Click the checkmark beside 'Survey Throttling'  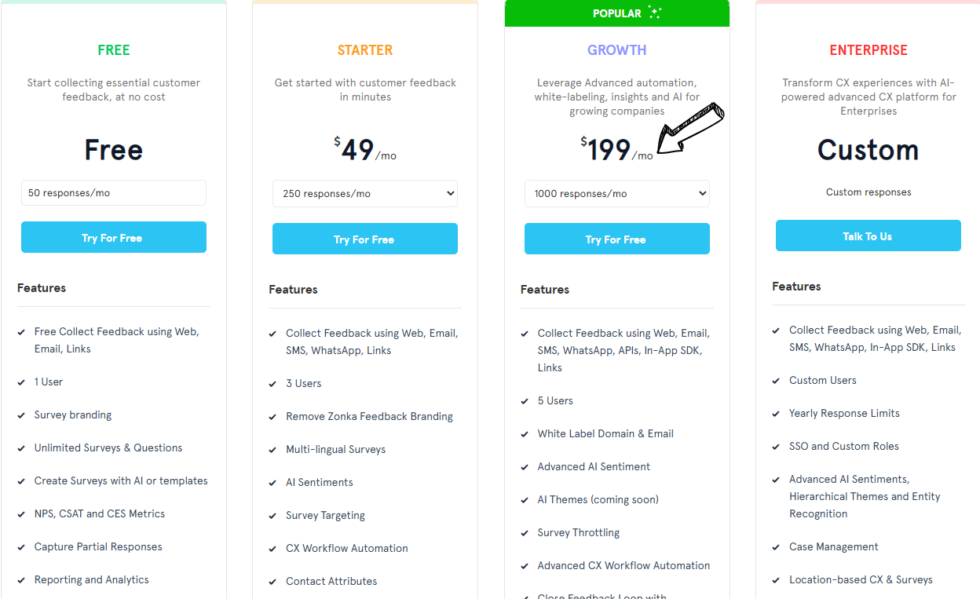[x=522, y=532]
